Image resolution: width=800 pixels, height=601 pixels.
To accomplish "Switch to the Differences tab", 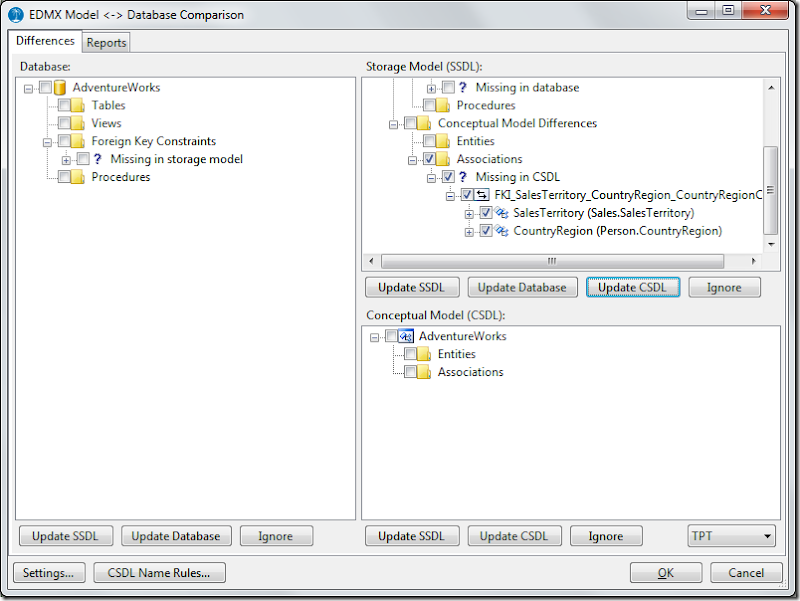I will pos(45,41).
